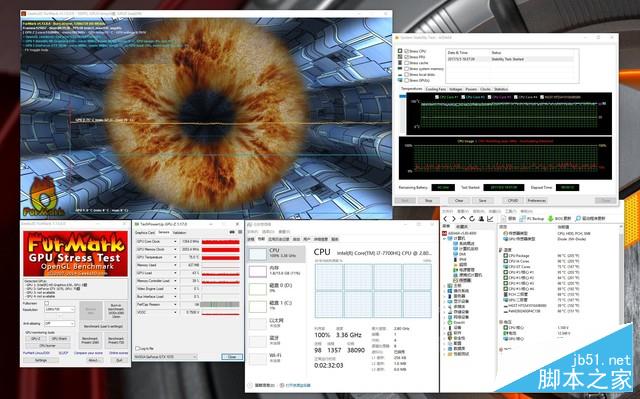640x399 pixels.
Task: Select 电源管理 in AIDA64 tree
Action: click(x=464, y=270)
